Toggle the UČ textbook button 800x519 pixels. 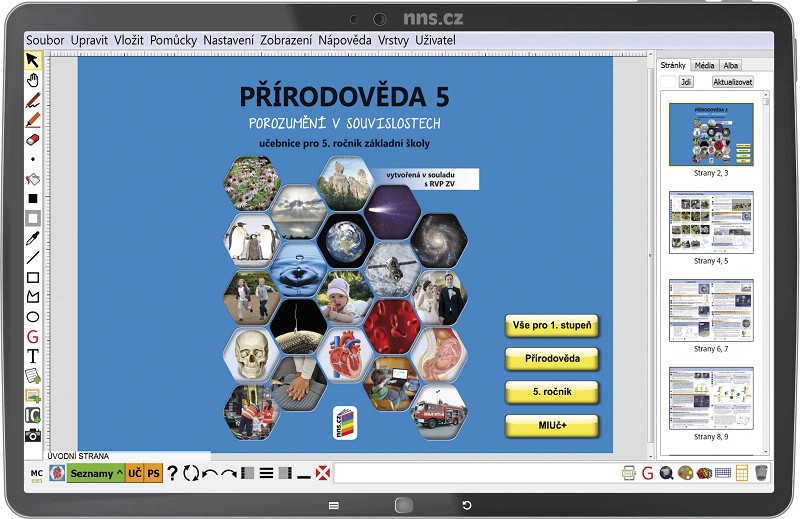[135, 473]
